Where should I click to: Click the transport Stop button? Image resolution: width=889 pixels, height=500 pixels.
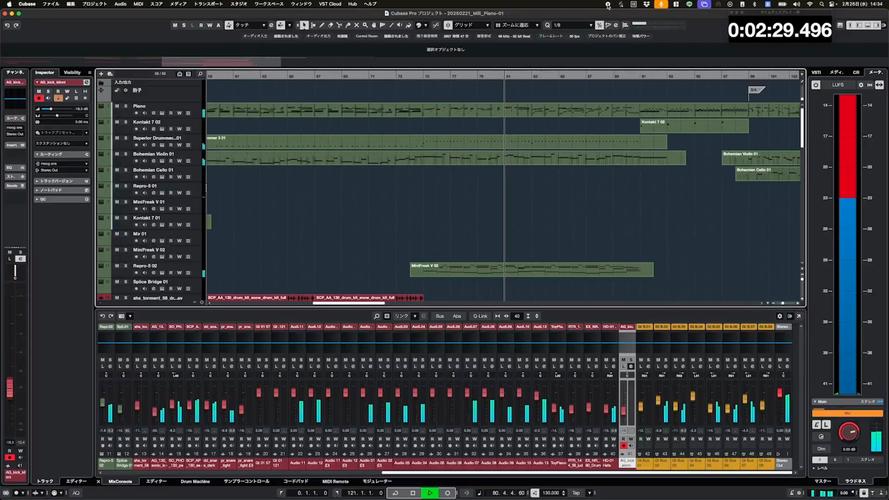(x=413, y=493)
